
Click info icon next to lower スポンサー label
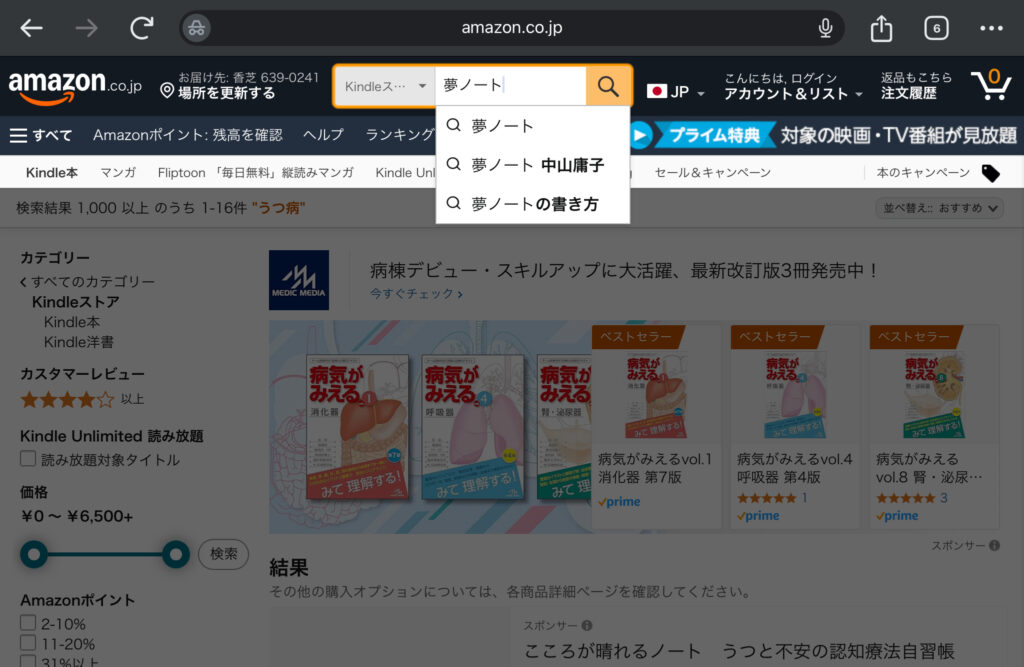click(x=586, y=626)
